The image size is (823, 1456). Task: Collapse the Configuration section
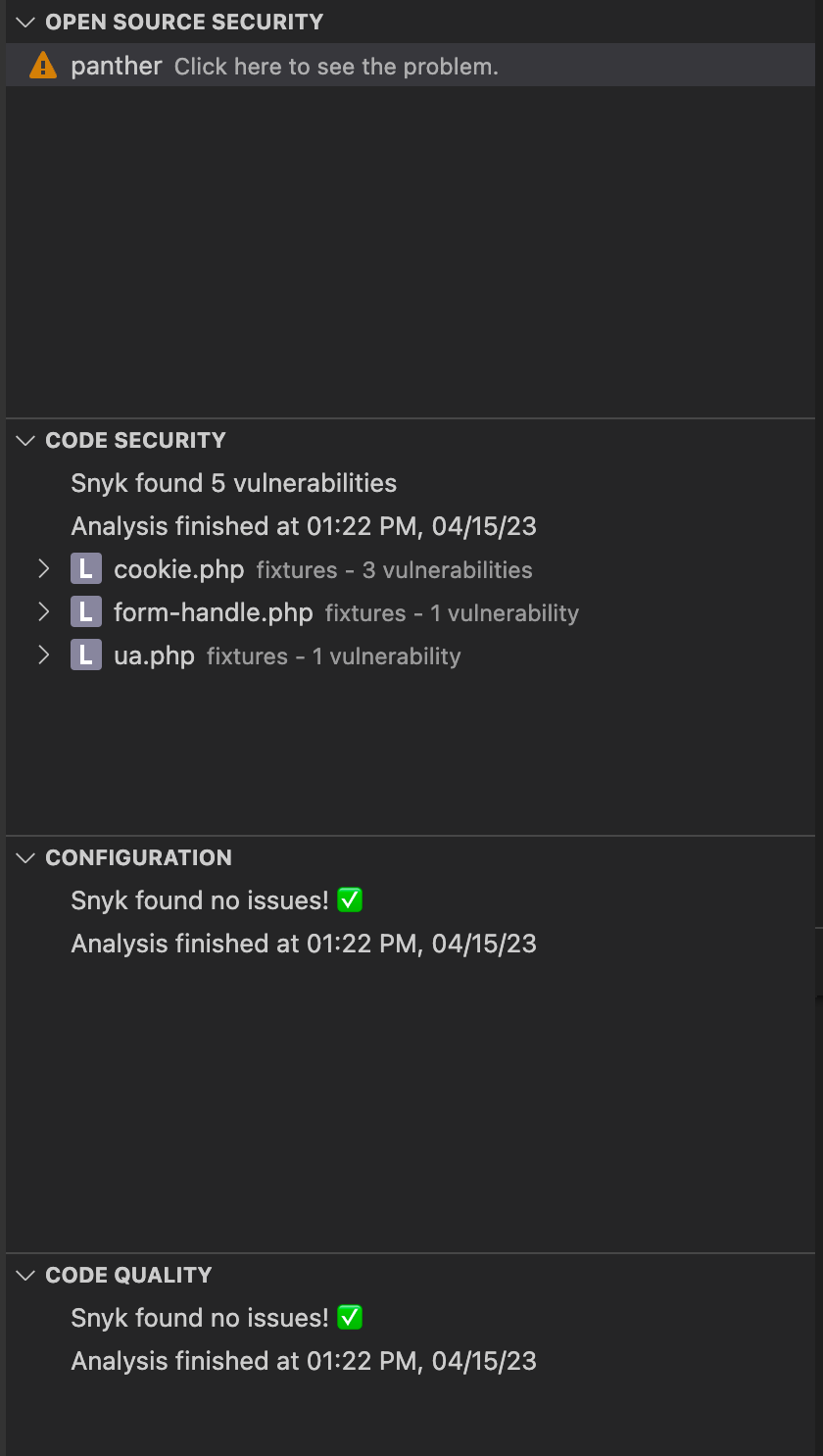tap(24, 857)
